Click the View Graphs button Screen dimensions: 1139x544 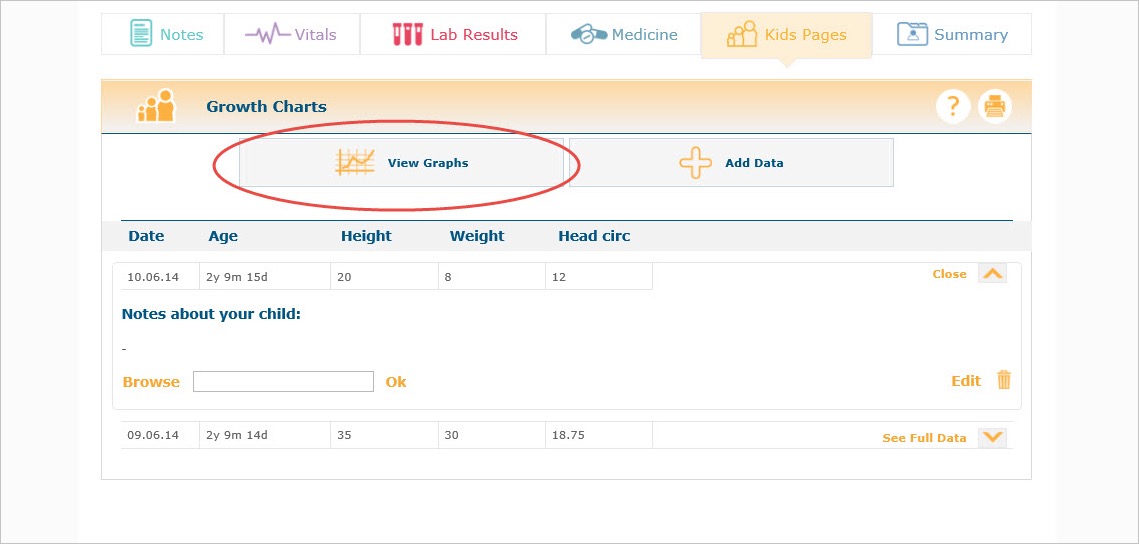tap(401, 163)
